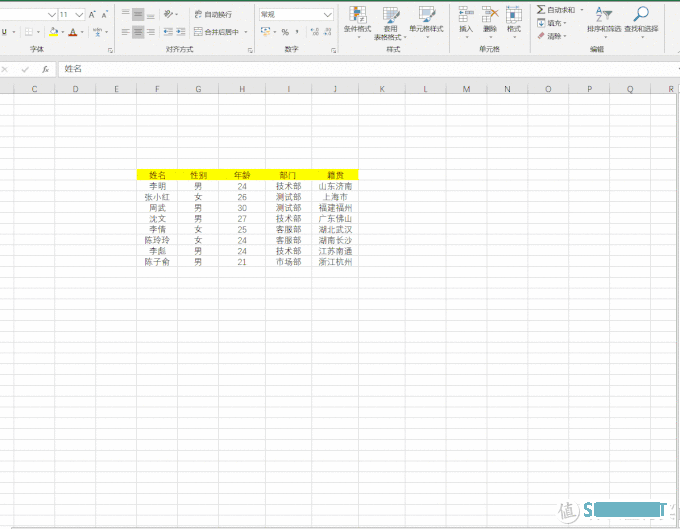Toggle middle vertical alignment
The width and height of the screenshot is (680, 529).
click(138, 15)
